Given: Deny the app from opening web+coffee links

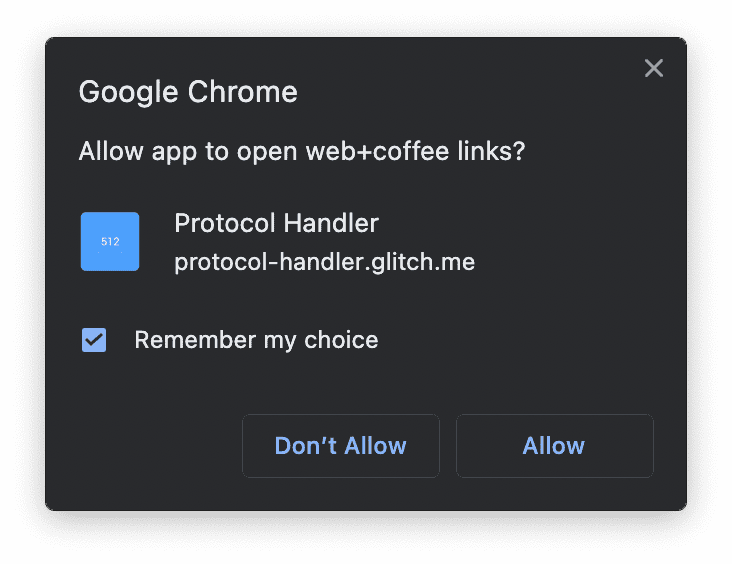Looking at the screenshot, I should (x=340, y=446).
